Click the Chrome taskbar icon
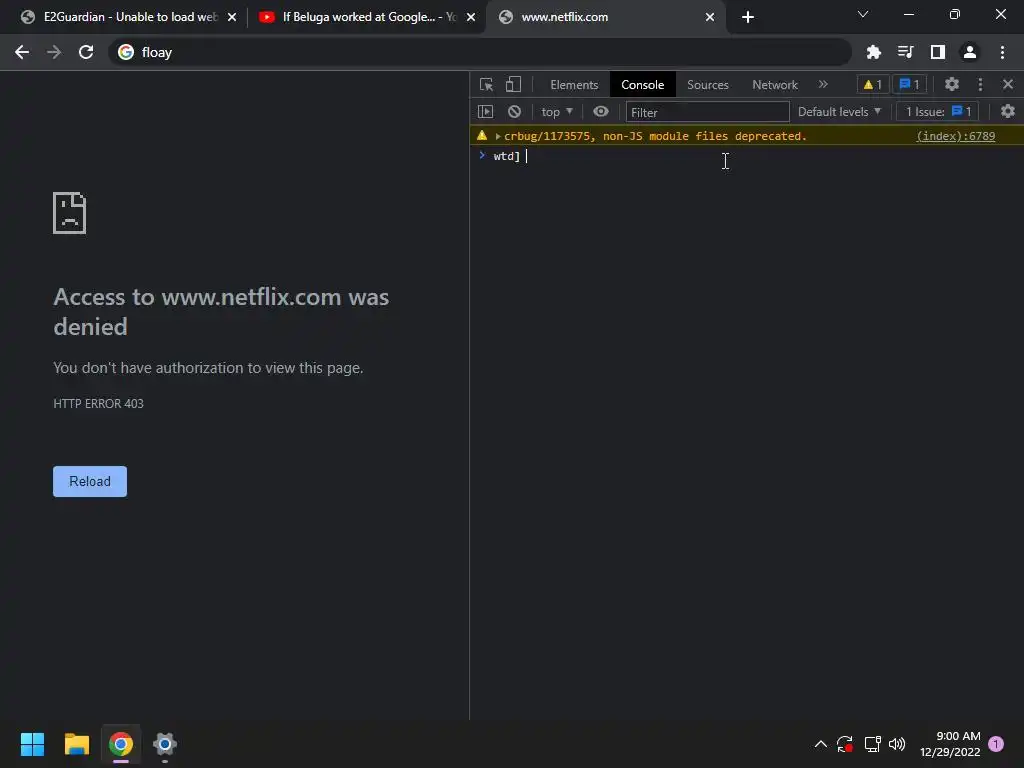 pos(121,744)
